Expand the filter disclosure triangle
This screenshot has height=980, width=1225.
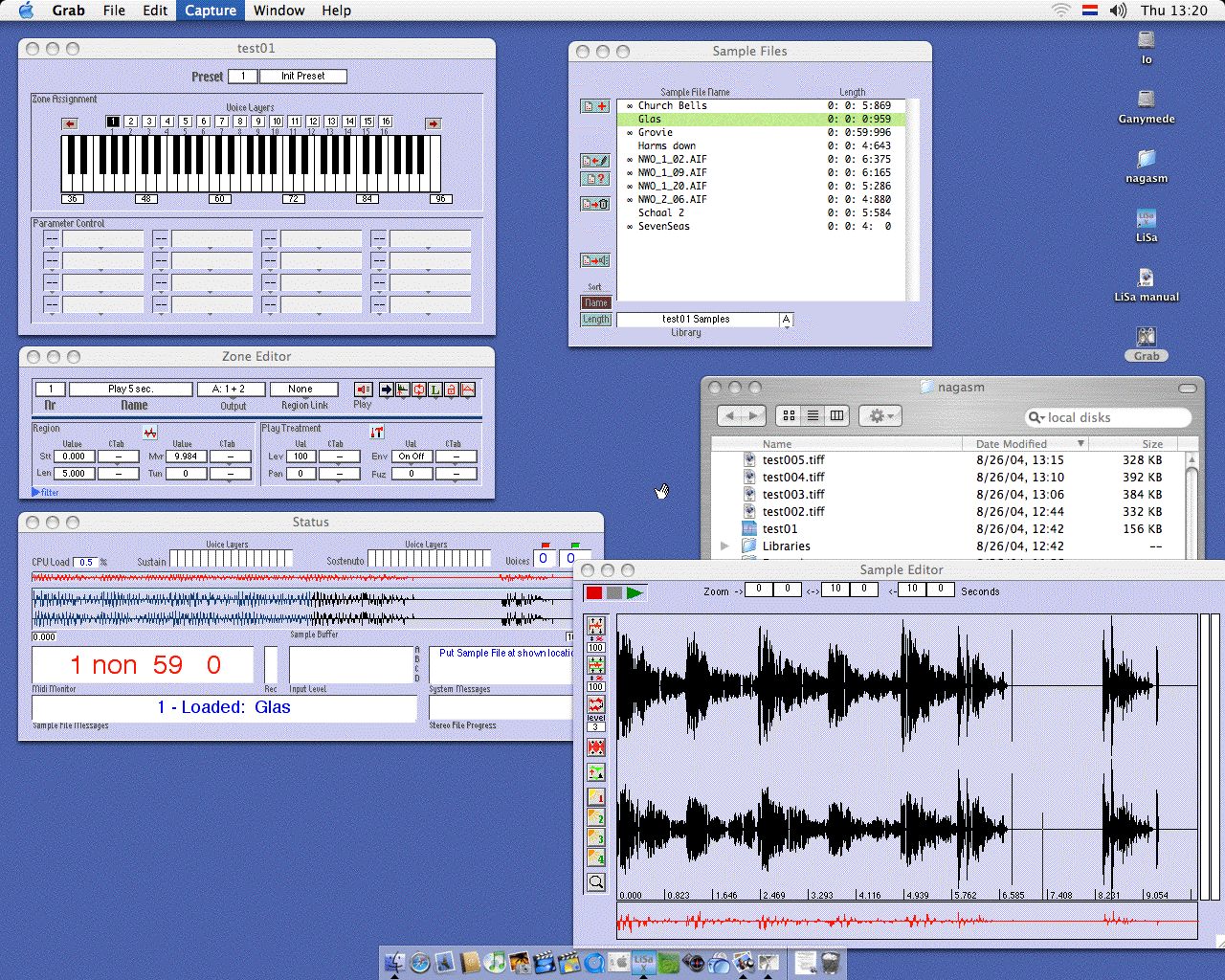pos(36,492)
